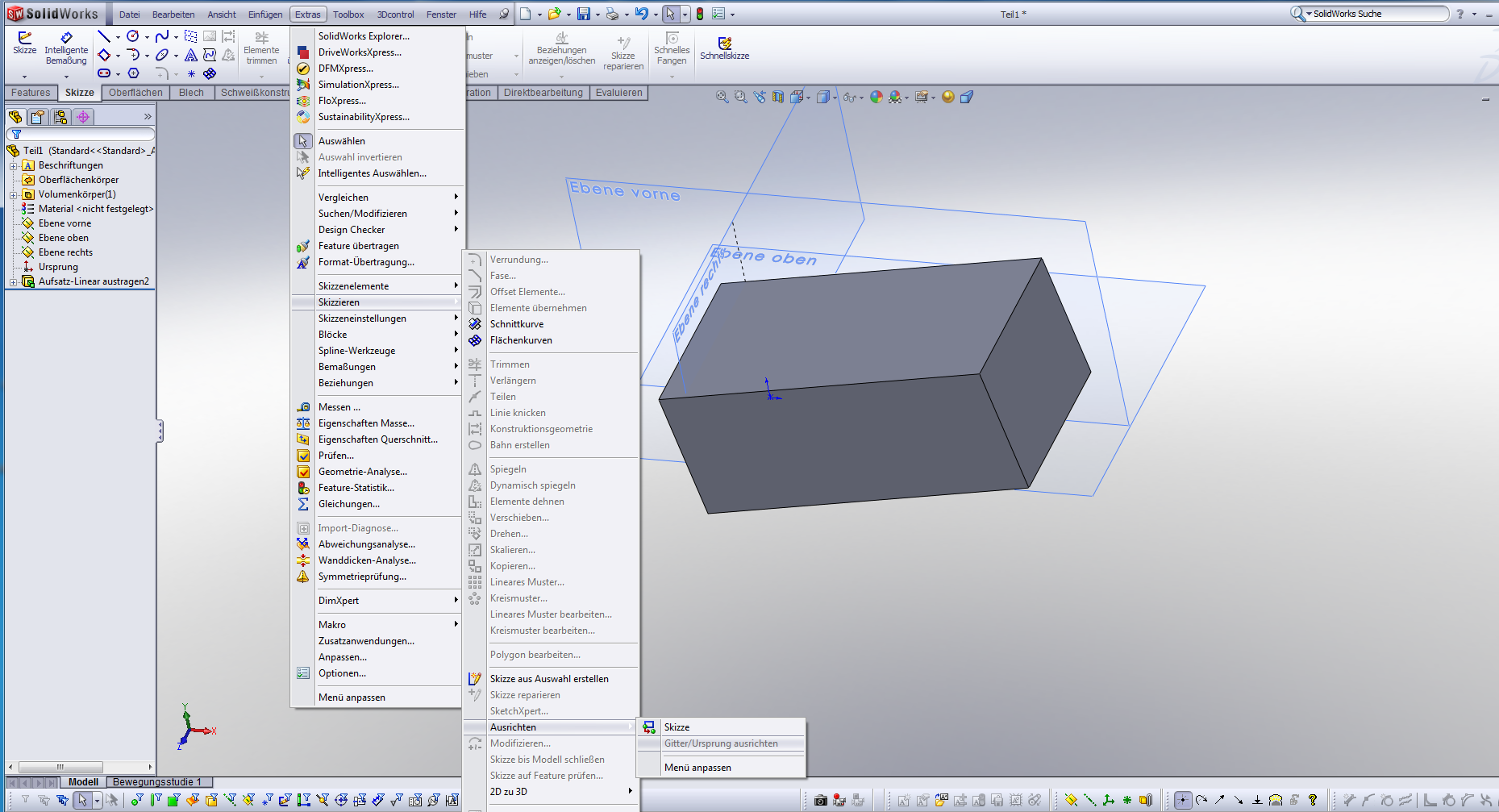Image resolution: width=1499 pixels, height=812 pixels.
Task: Open Optionen from the Extras menu
Action: 342,673
